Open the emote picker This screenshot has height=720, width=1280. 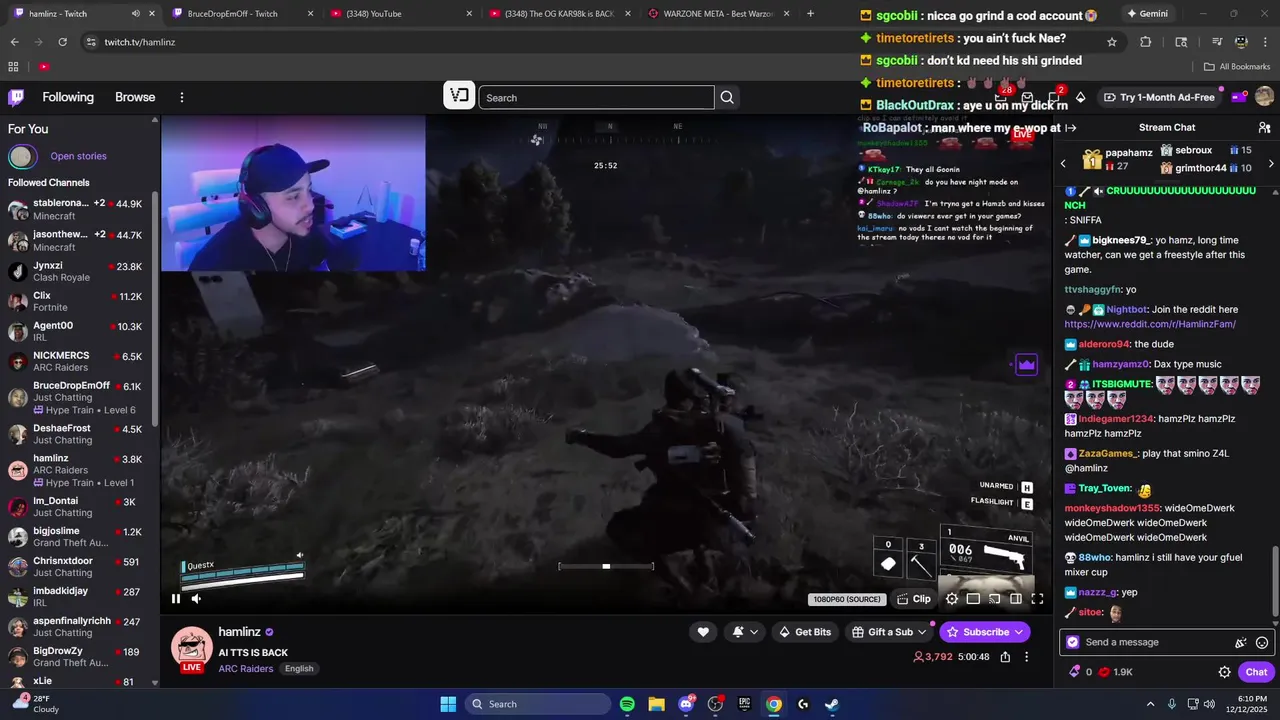pos(1262,643)
